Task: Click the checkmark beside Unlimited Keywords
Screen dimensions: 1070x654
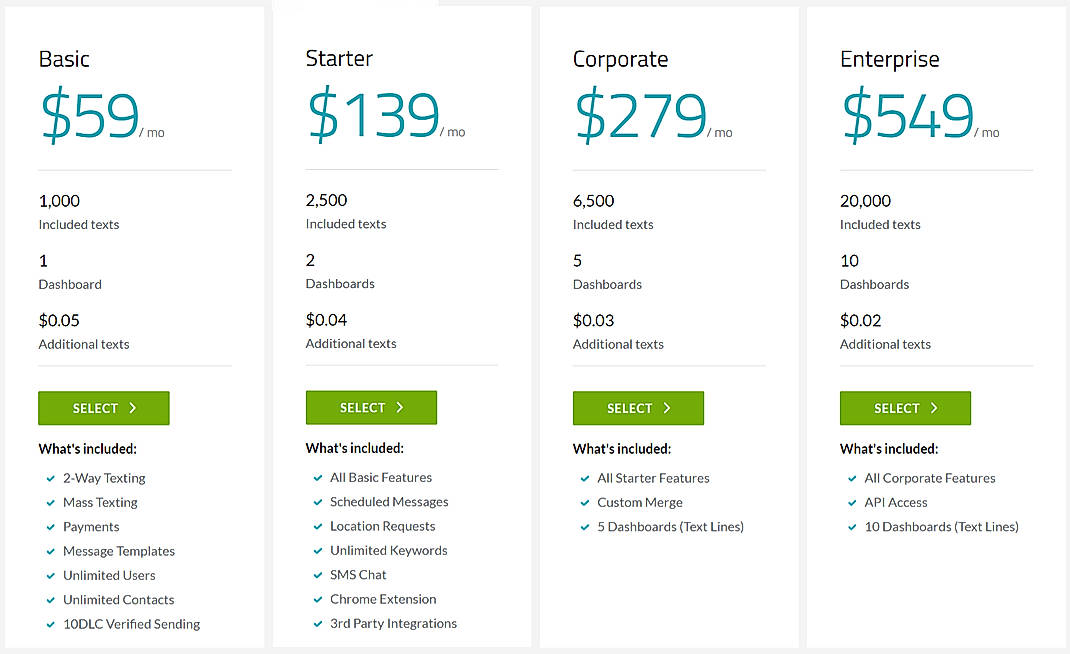Action: coord(317,550)
